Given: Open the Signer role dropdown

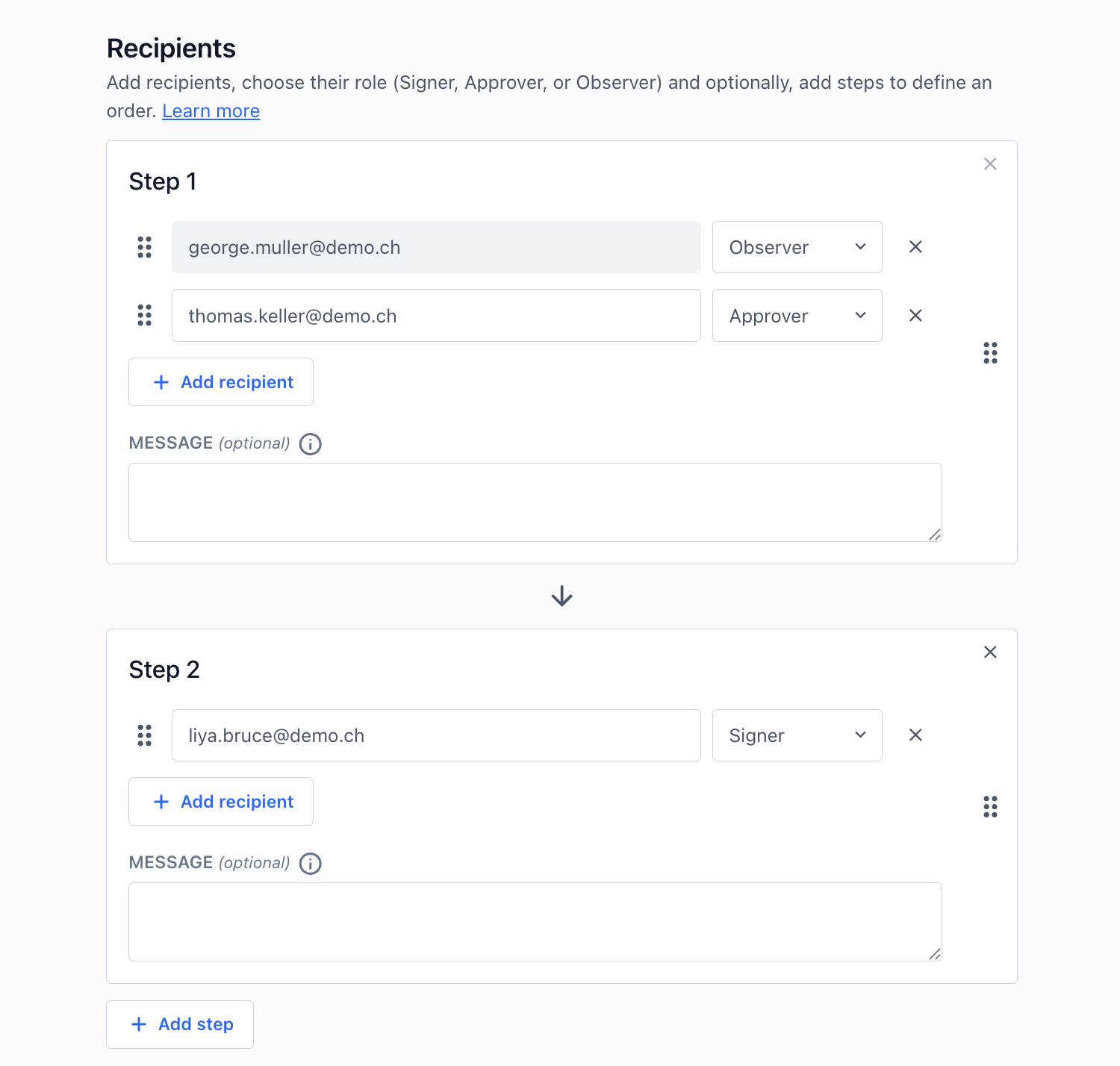Looking at the screenshot, I should pos(797,735).
